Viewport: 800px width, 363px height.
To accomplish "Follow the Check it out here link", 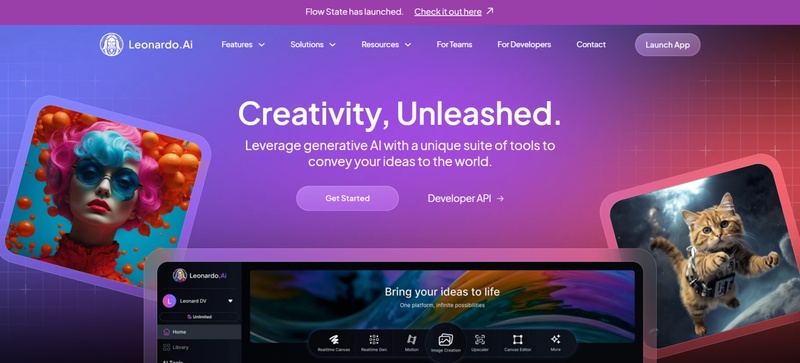I will tap(448, 11).
